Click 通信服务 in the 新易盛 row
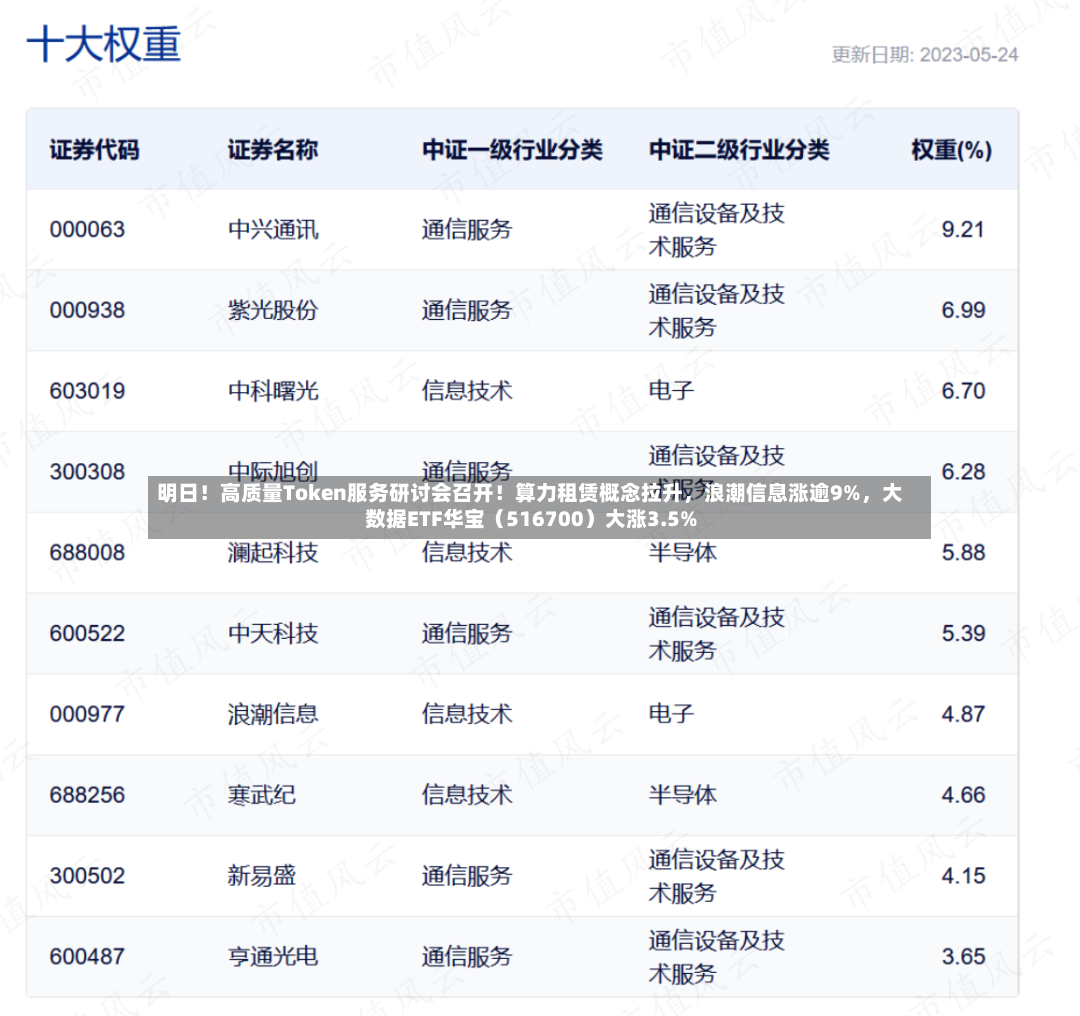 (467, 875)
